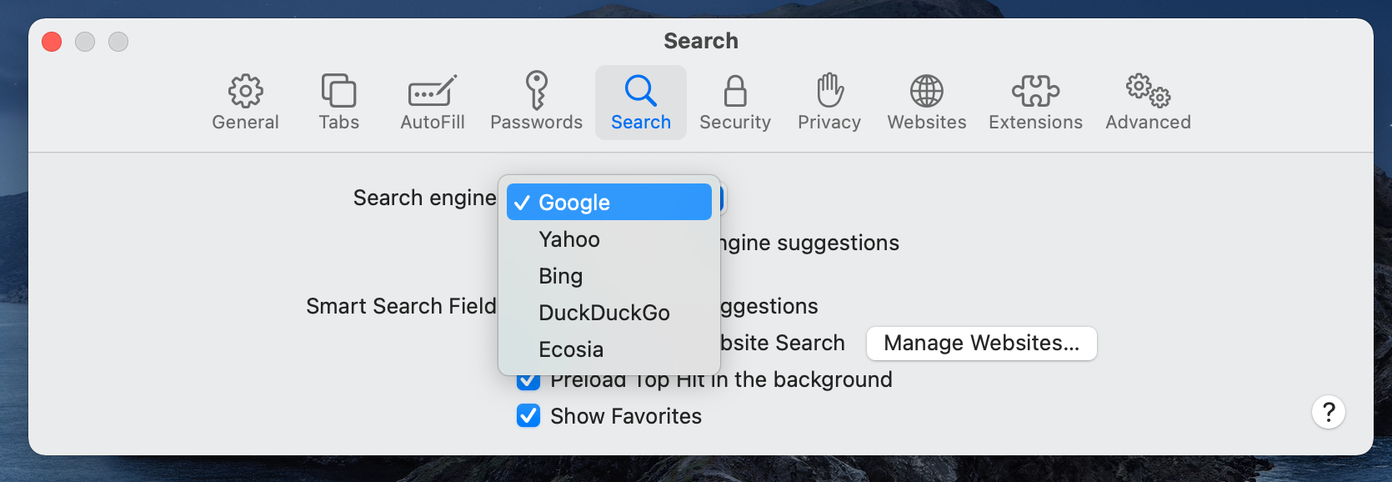The width and height of the screenshot is (1392, 482).
Task: Toggle Preload Top Hit in the background
Action: point(528,381)
